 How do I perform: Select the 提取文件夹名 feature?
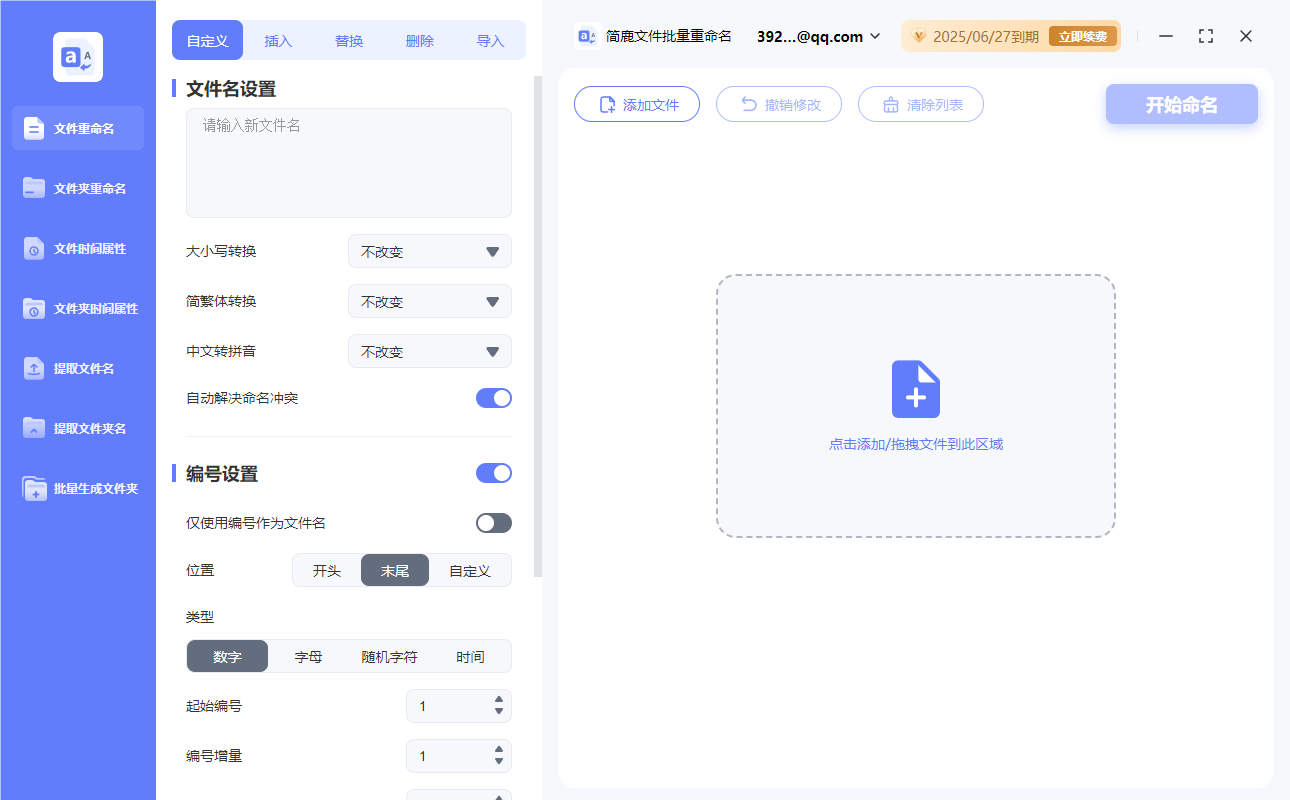click(x=77, y=428)
